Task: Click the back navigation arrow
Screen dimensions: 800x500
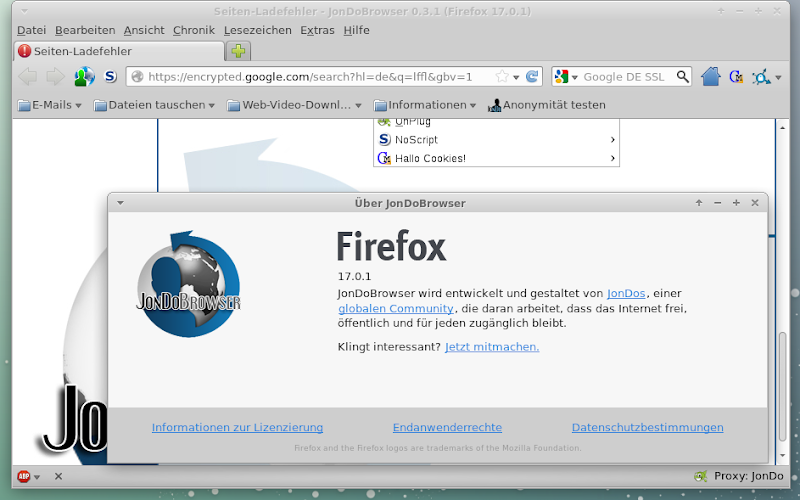Action: [x=28, y=77]
